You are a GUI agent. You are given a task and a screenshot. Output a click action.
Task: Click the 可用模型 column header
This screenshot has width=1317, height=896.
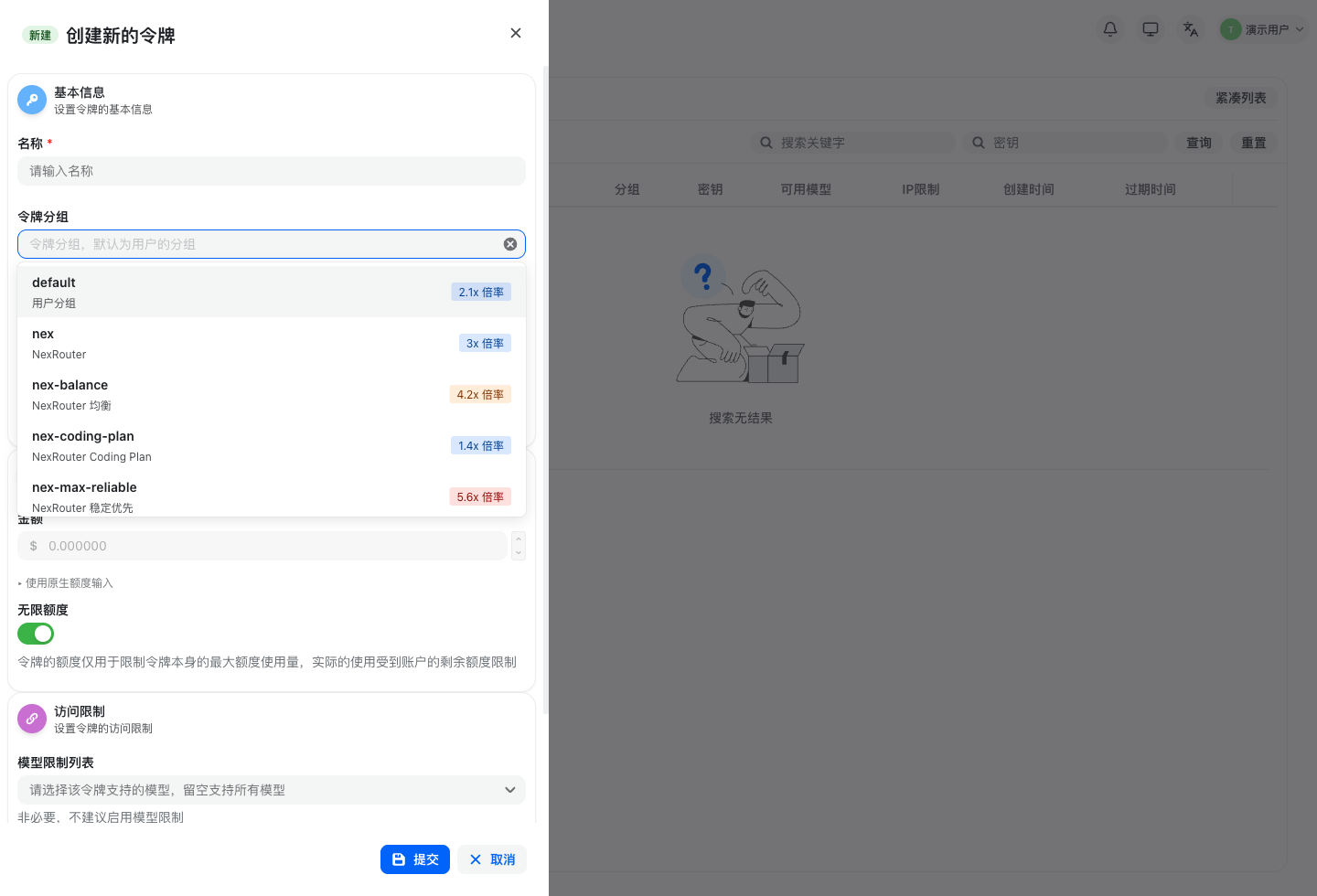coord(806,189)
